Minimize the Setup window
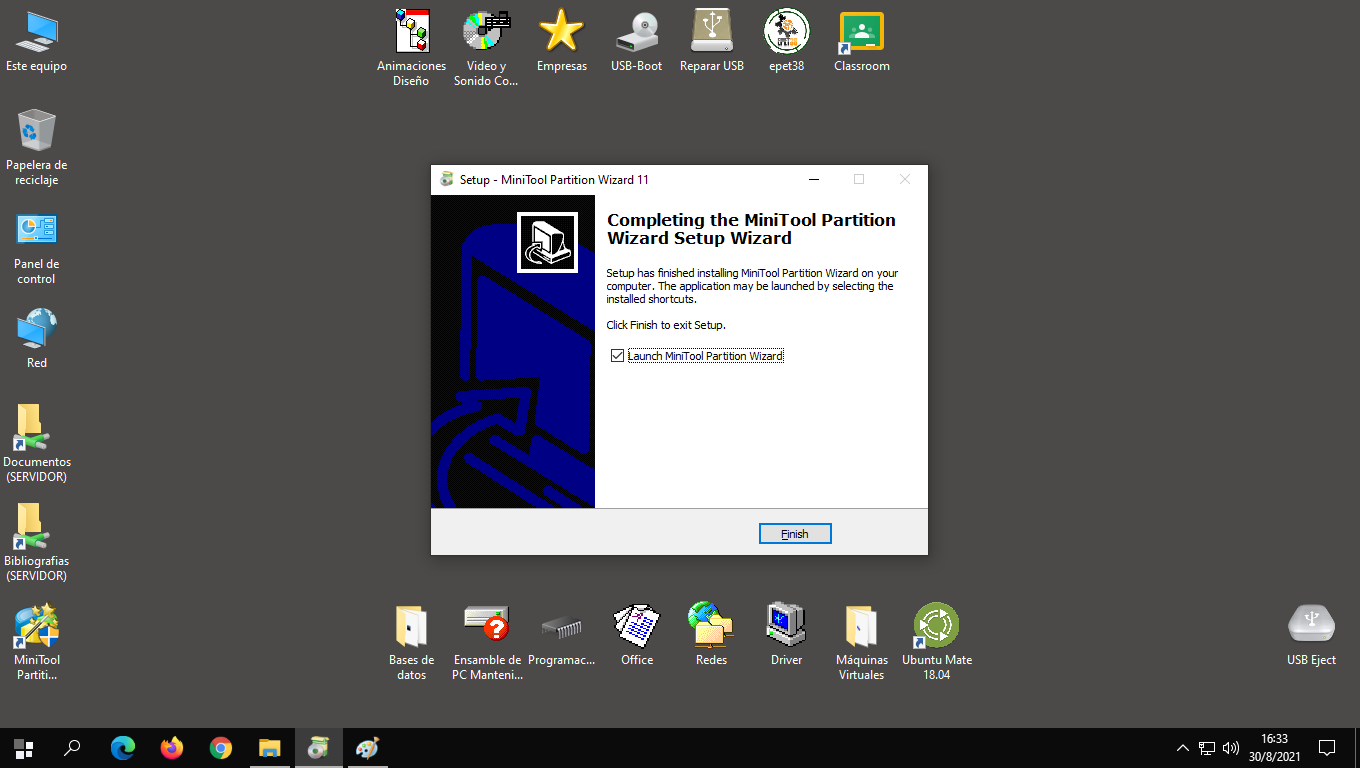Viewport: 1360px width, 768px height. point(814,180)
